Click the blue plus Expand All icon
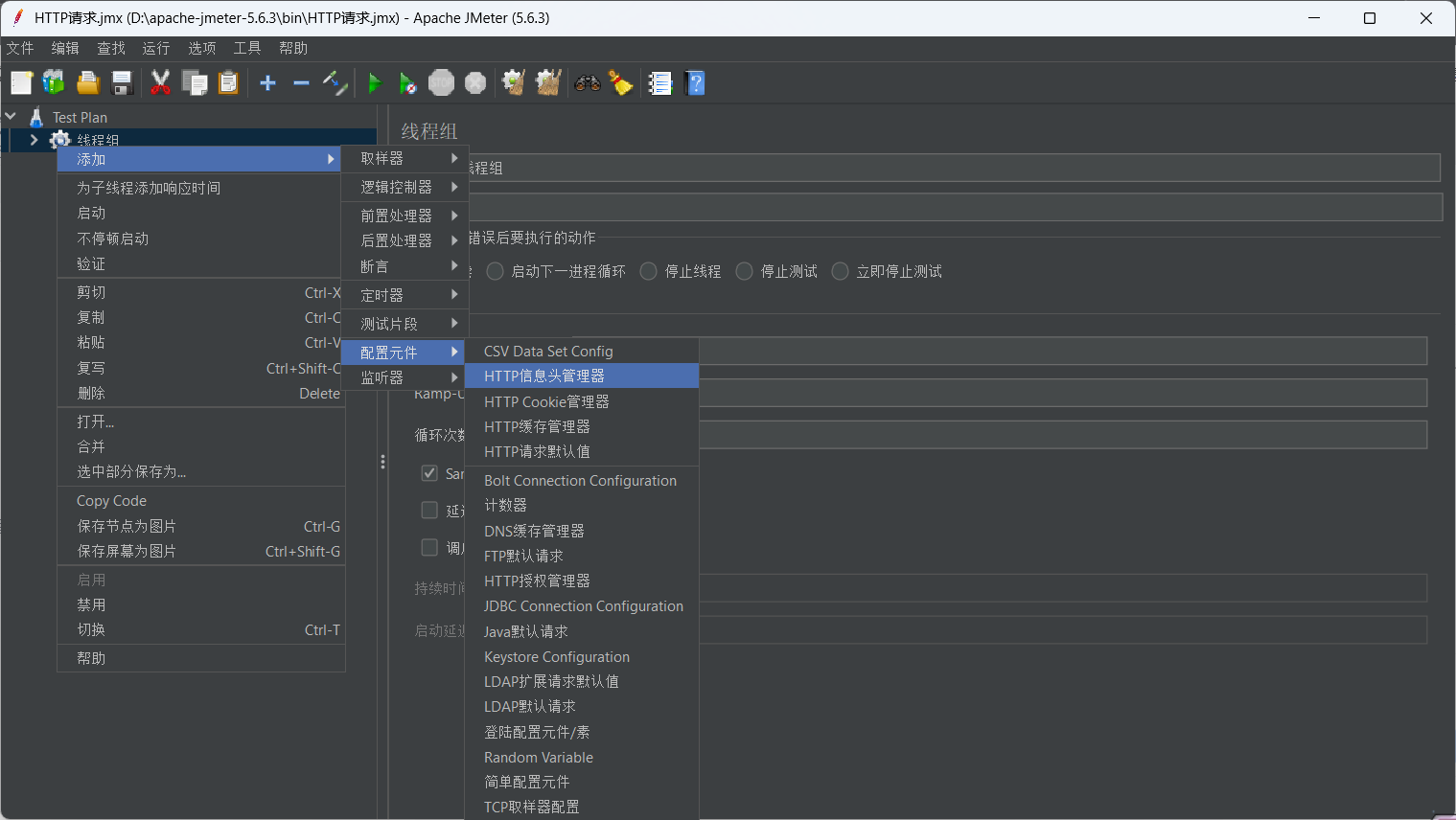Screen dimensions: 1456x820 click(x=268, y=83)
